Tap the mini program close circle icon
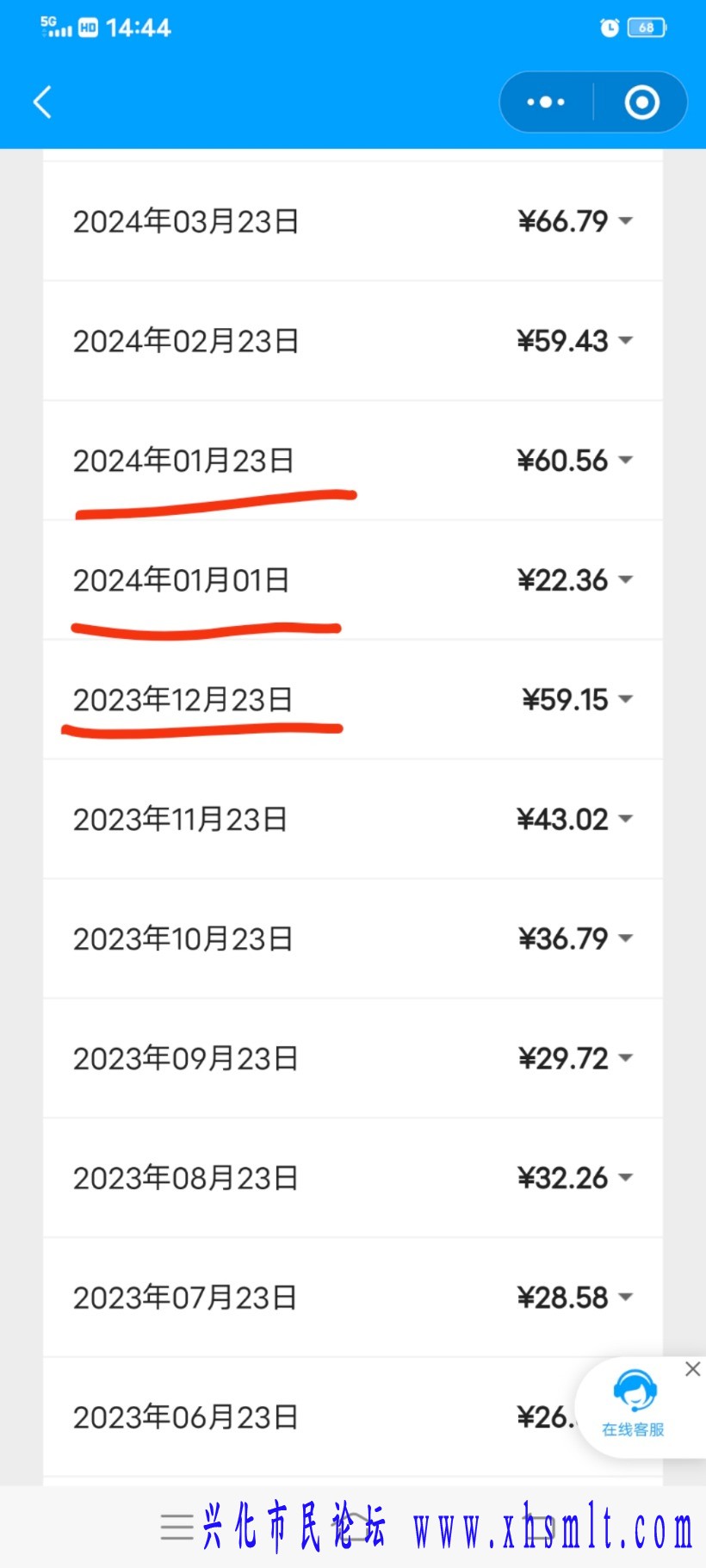 click(x=641, y=102)
